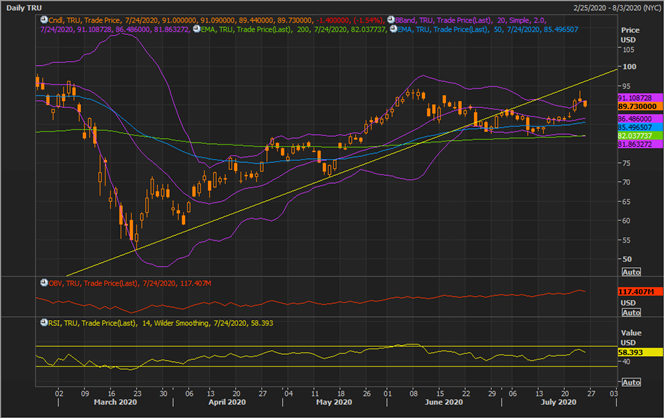Select the OBV, TRU, Trade Price(Last) legend text
Screen dimensions: 665x419
pos(130,283)
